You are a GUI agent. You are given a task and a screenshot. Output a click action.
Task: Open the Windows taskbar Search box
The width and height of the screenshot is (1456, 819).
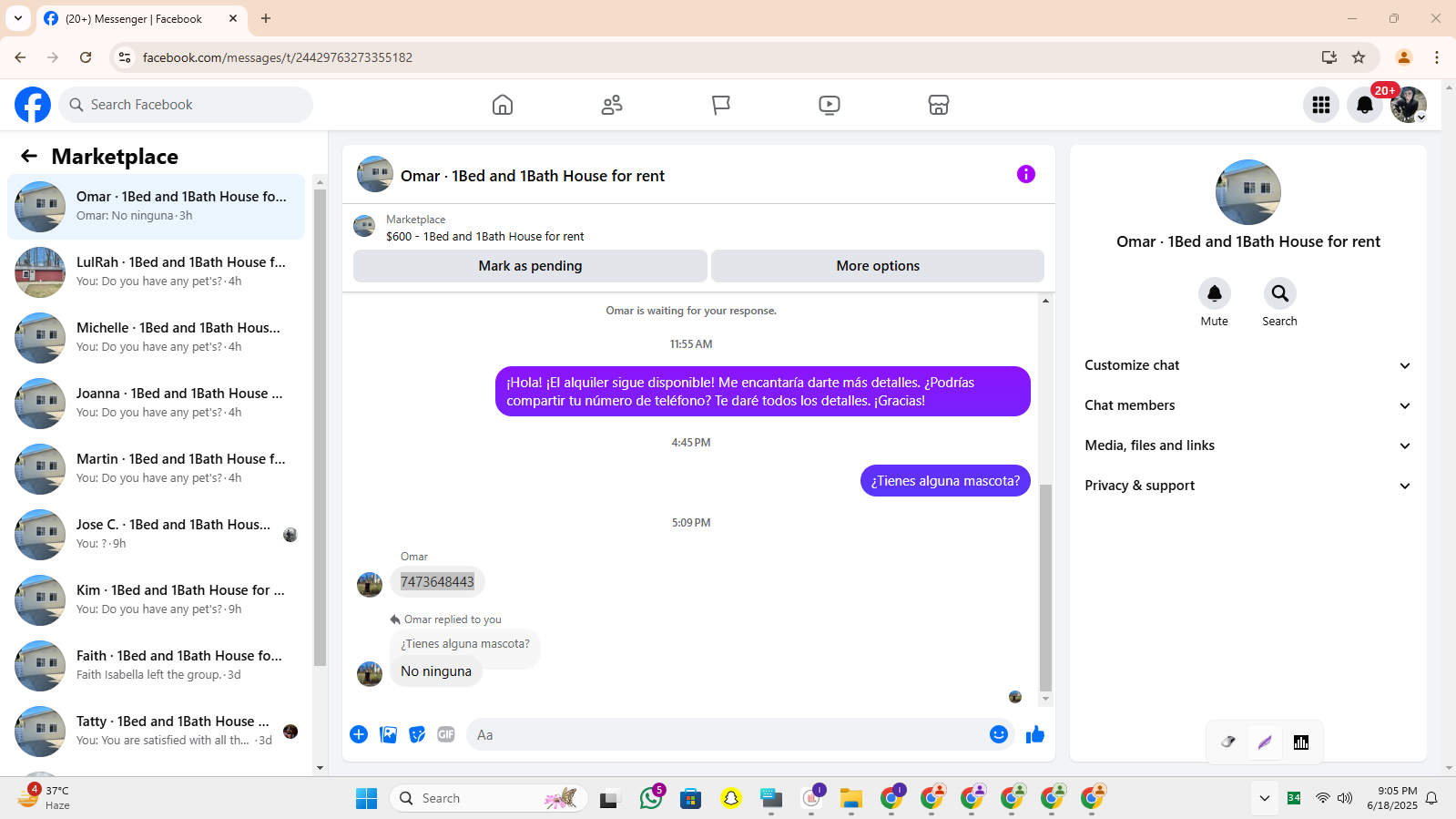pyautogui.click(x=489, y=798)
